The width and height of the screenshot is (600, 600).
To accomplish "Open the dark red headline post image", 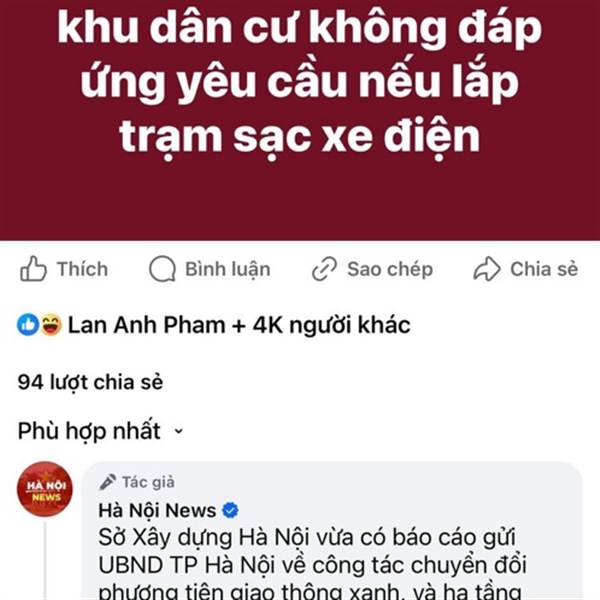I will [300, 120].
